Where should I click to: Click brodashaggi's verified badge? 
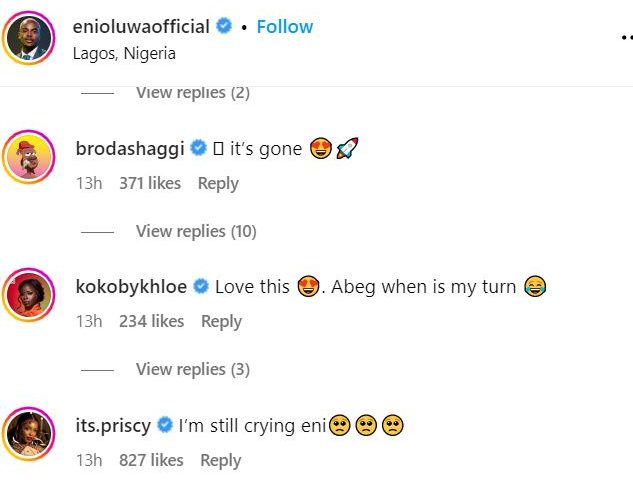(x=199, y=149)
